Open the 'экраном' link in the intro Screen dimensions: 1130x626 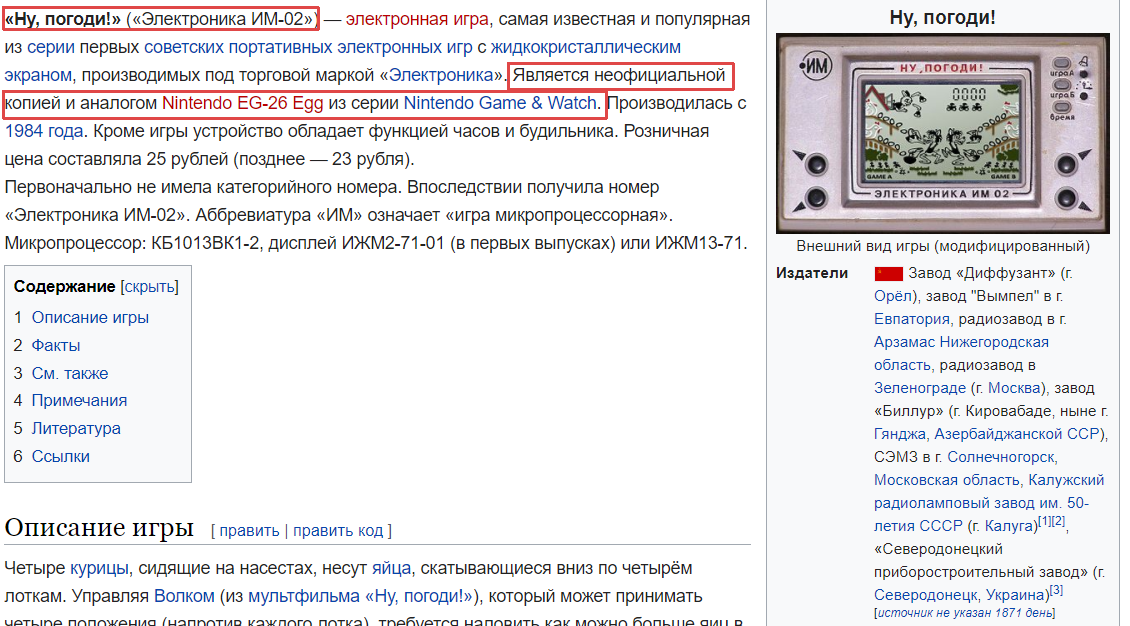pos(38,75)
